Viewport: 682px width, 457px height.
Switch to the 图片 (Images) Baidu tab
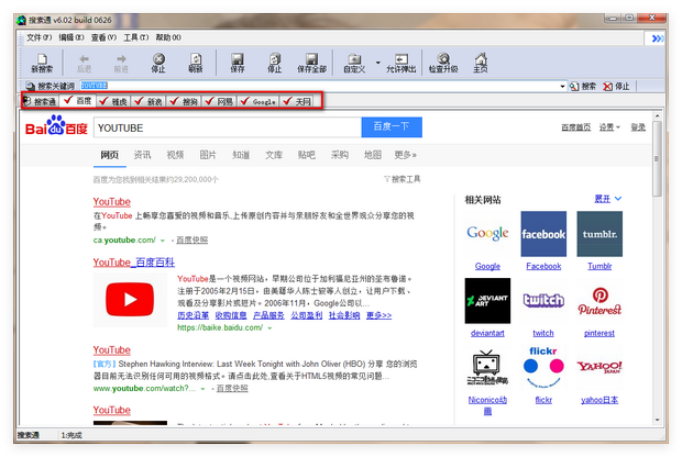coord(207,155)
